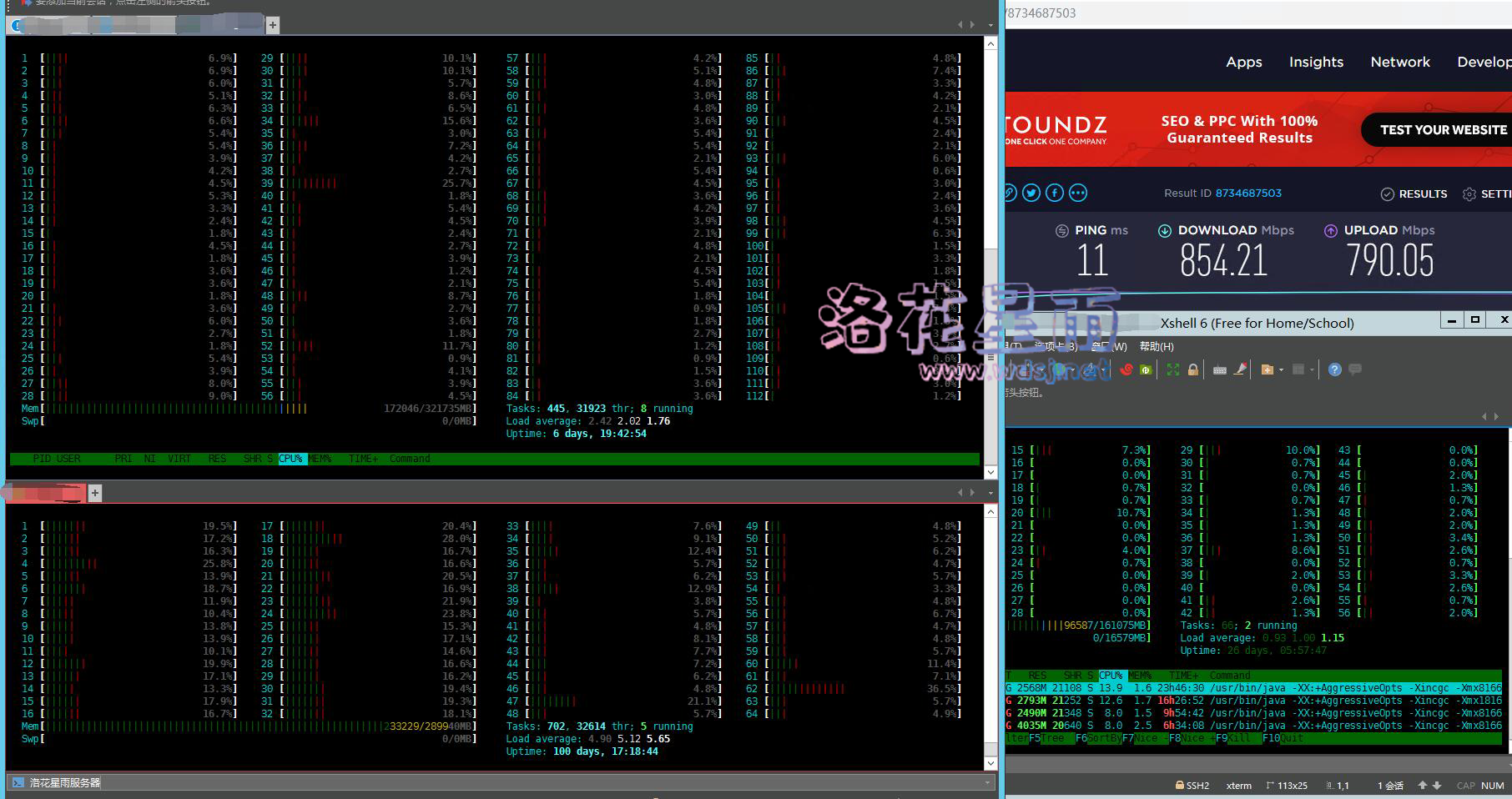Click the padlock lock-session toolbar icon

click(1193, 369)
